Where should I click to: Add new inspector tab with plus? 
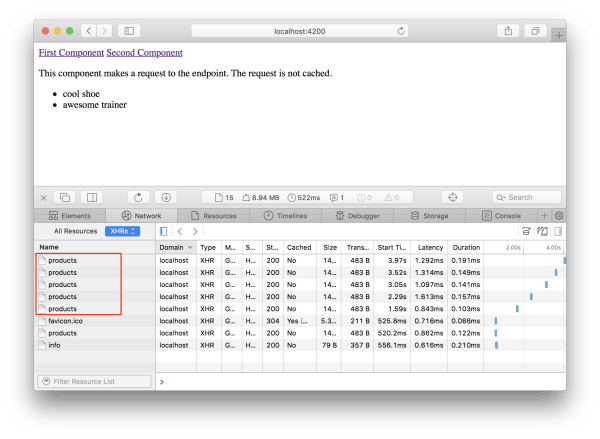click(544, 216)
